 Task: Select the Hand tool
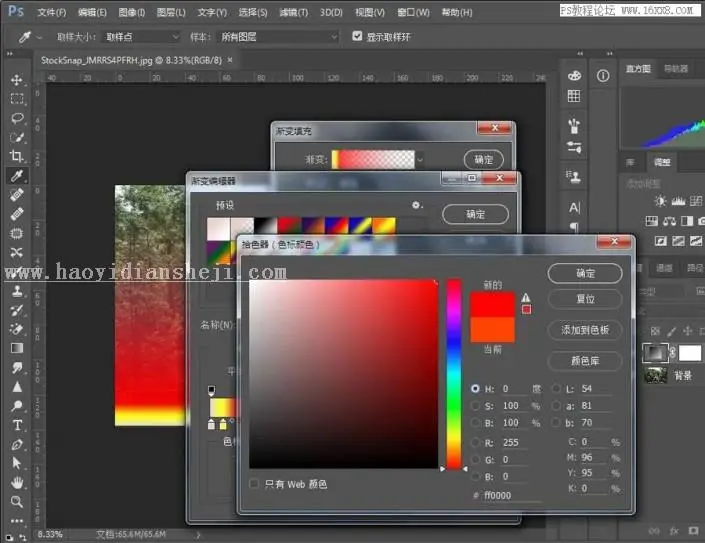[17, 482]
